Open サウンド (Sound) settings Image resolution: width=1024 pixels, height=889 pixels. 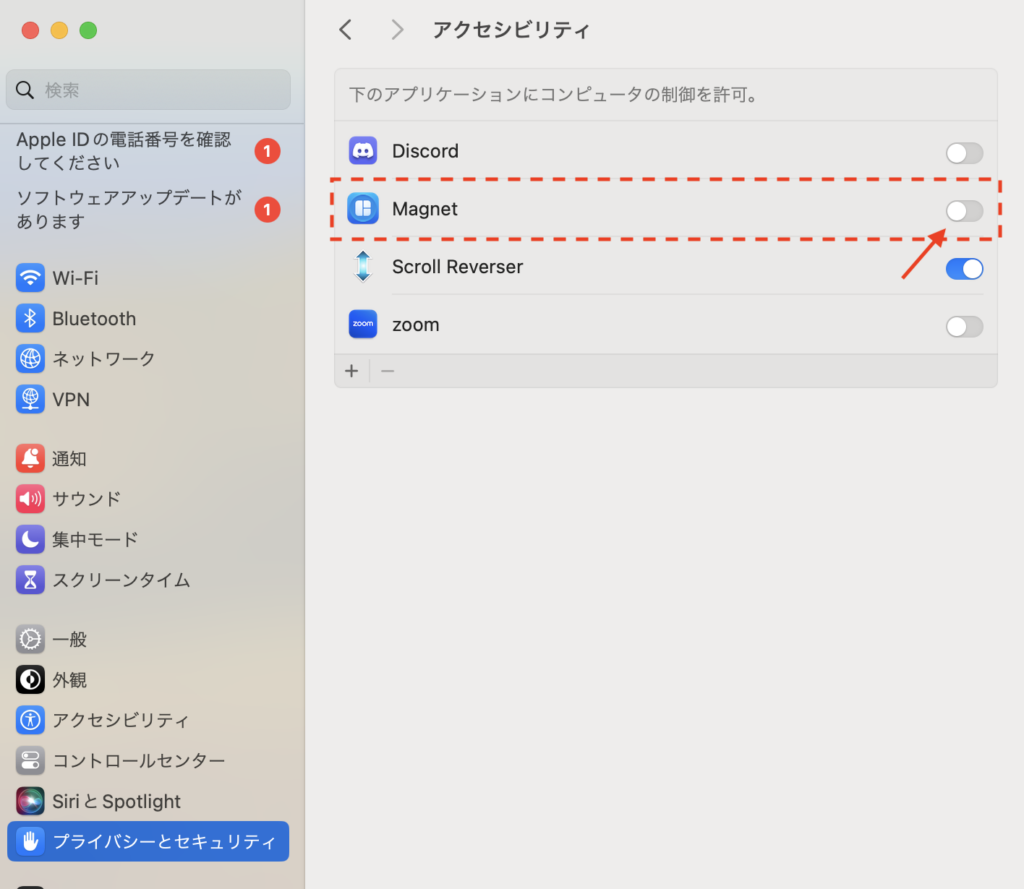[x=86, y=498]
